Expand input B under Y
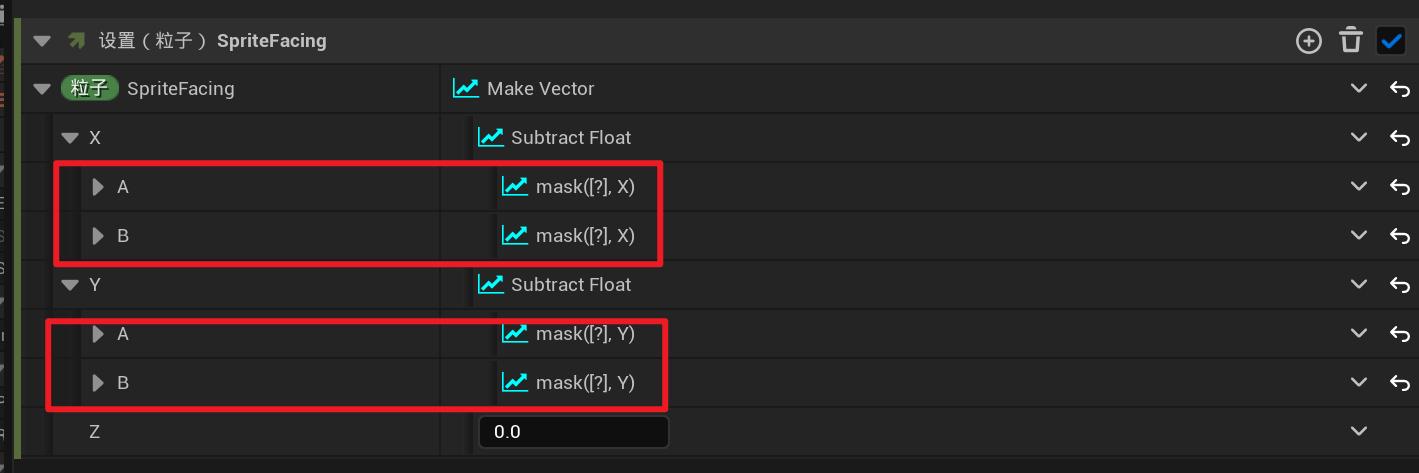The height and width of the screenshot is (473, 1419). point(98,383)
